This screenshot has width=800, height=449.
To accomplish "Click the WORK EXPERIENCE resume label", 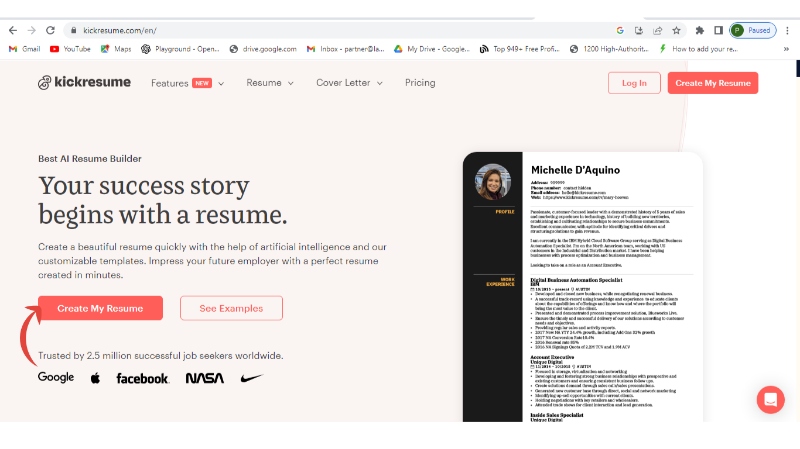I will tap(501, 282).
